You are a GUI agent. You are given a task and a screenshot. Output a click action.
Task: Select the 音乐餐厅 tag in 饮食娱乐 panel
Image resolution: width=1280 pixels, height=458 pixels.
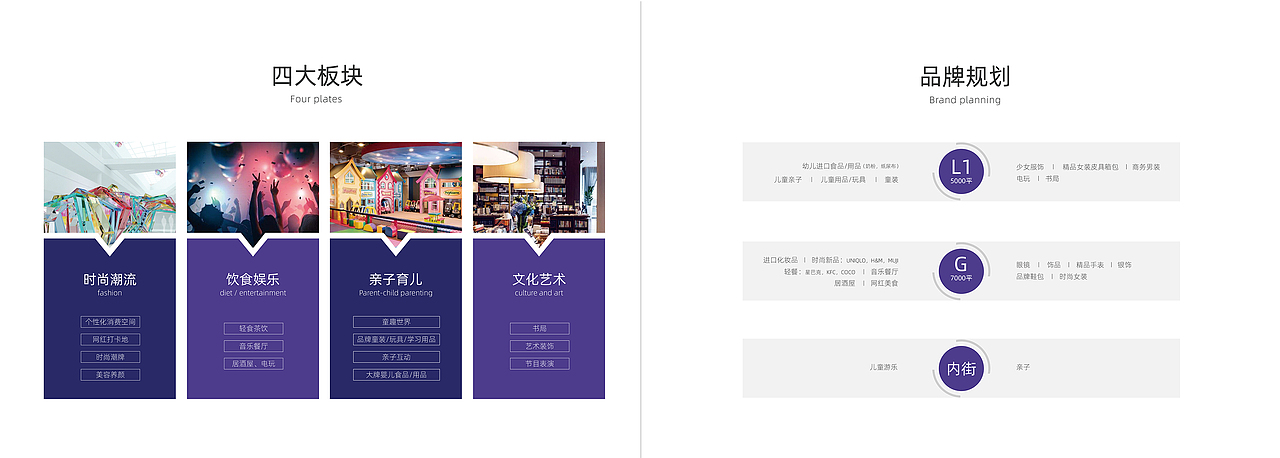pos(253,346)
